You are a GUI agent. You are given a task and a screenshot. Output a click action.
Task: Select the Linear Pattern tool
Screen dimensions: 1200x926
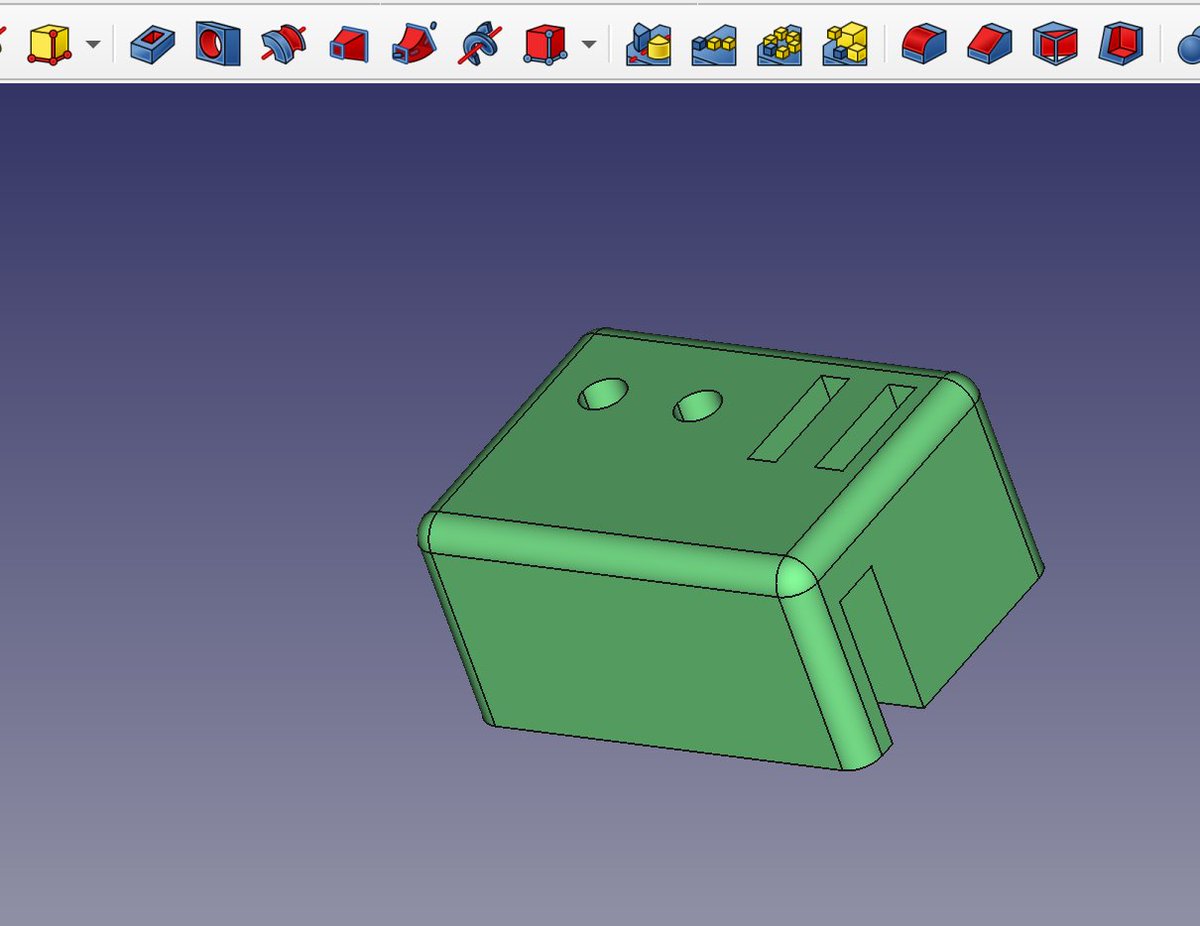pos(712,45)
